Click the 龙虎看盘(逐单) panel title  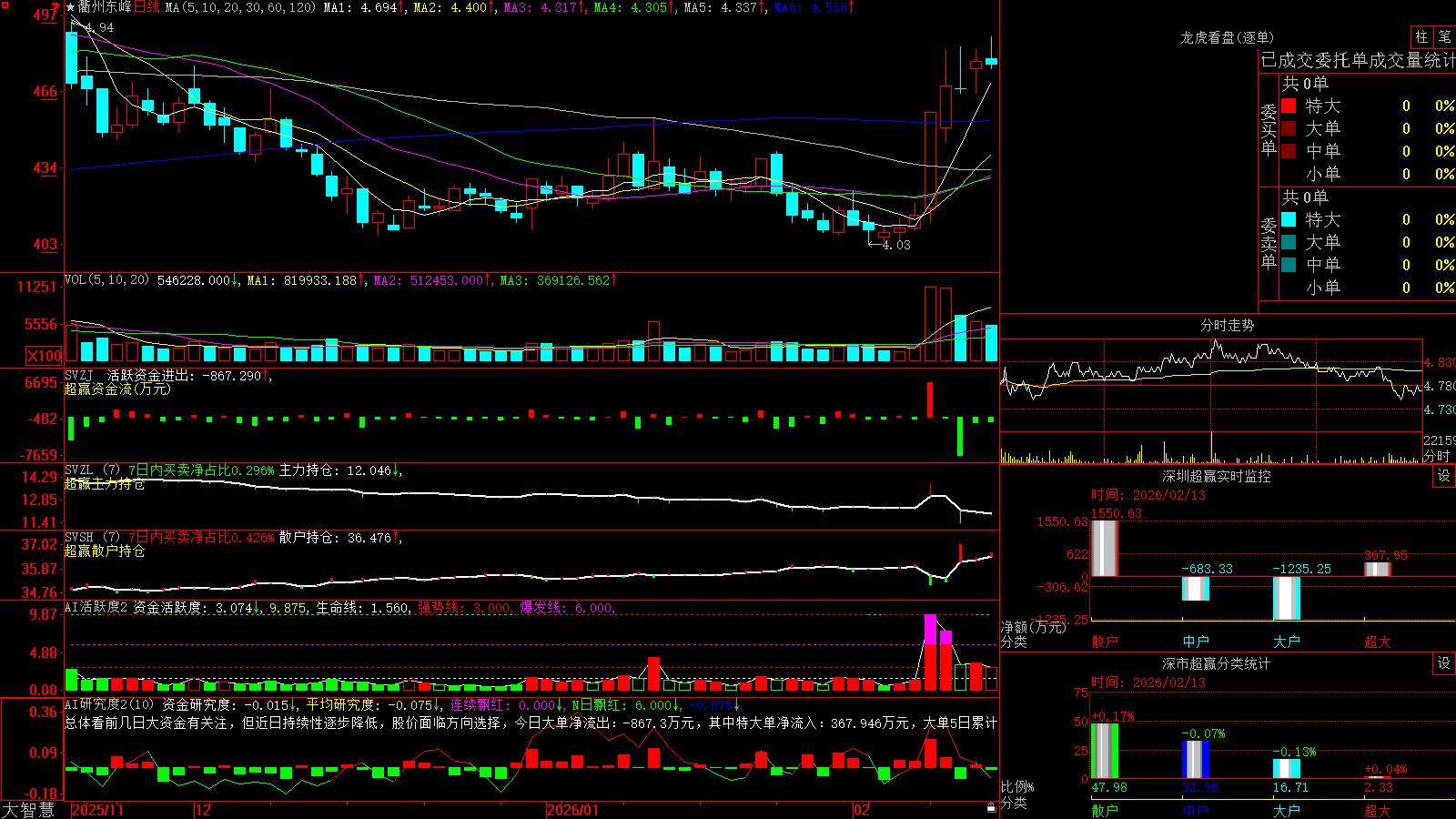coord(1227,37)
